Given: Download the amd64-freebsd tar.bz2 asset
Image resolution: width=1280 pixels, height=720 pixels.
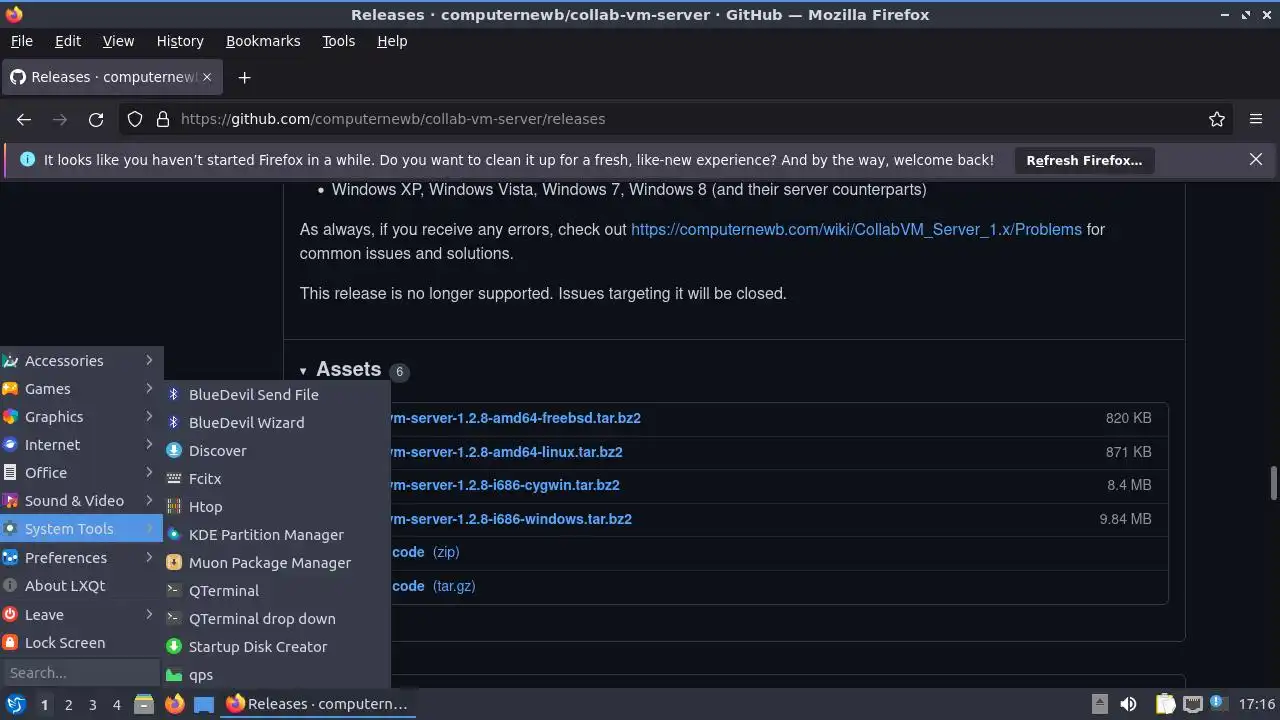Looking at the screenshot, I should click(x=515, y=418).
